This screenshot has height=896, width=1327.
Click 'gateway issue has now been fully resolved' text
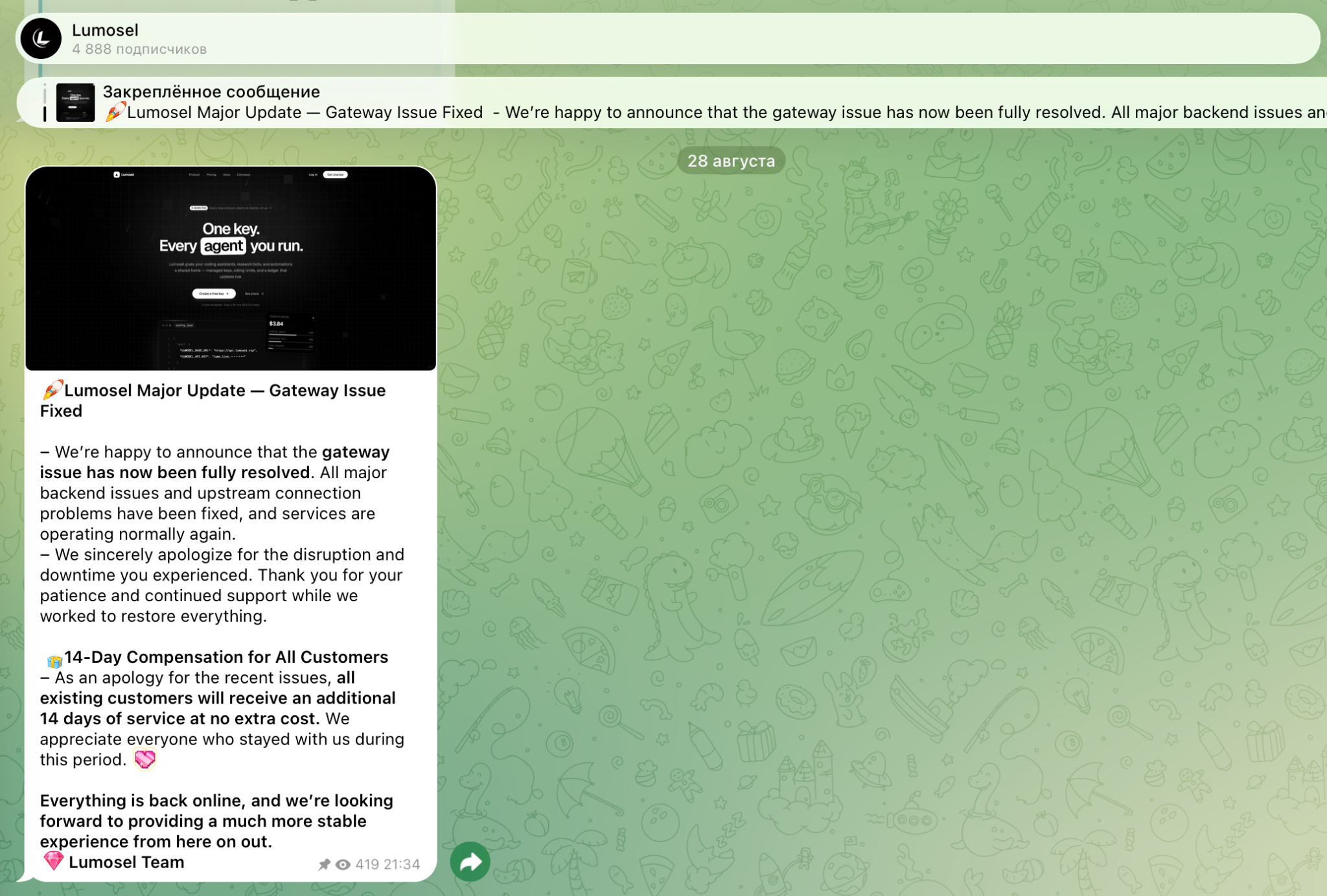[215, 462]
